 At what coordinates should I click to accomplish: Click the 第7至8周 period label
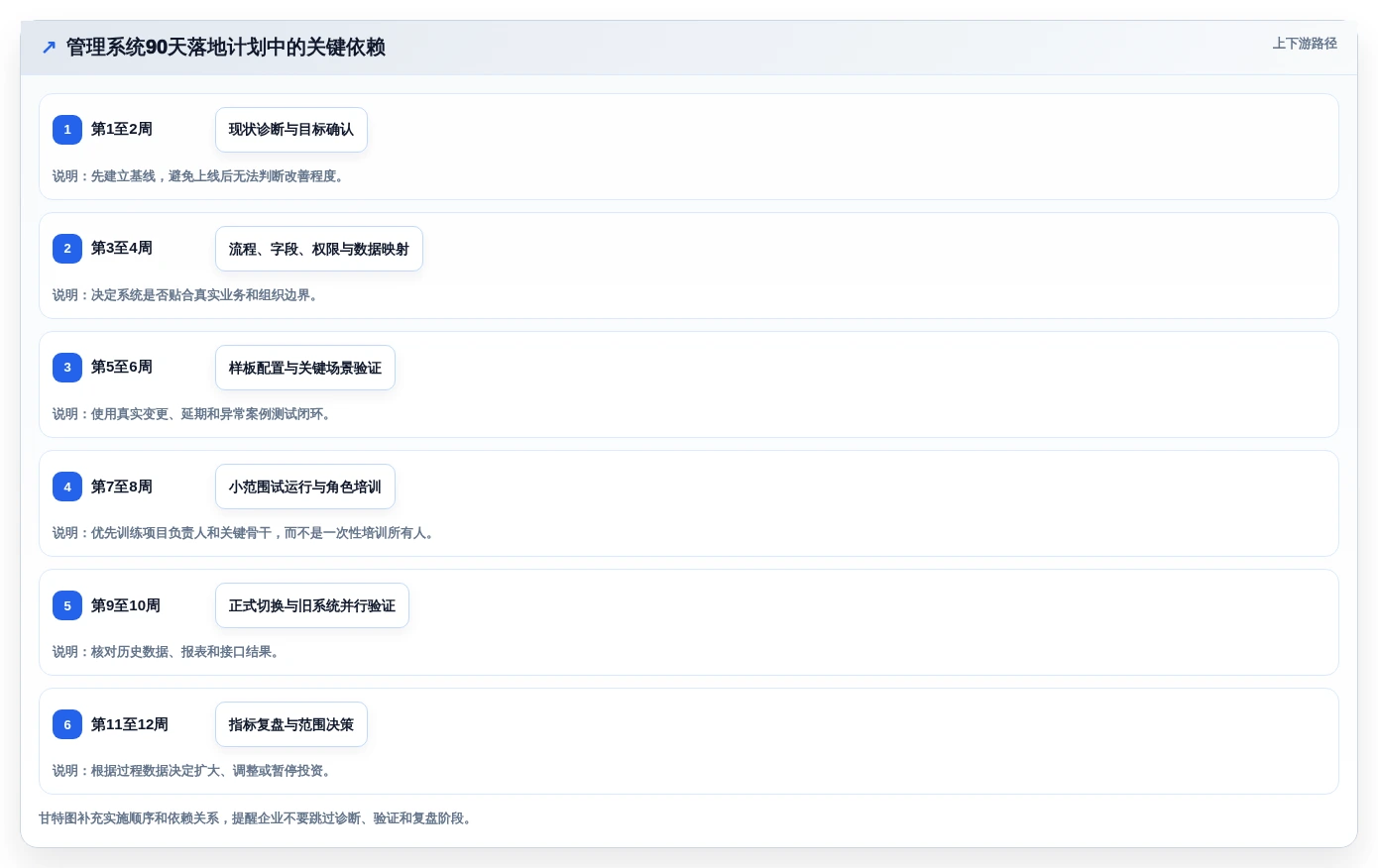(x=122, y=487)
